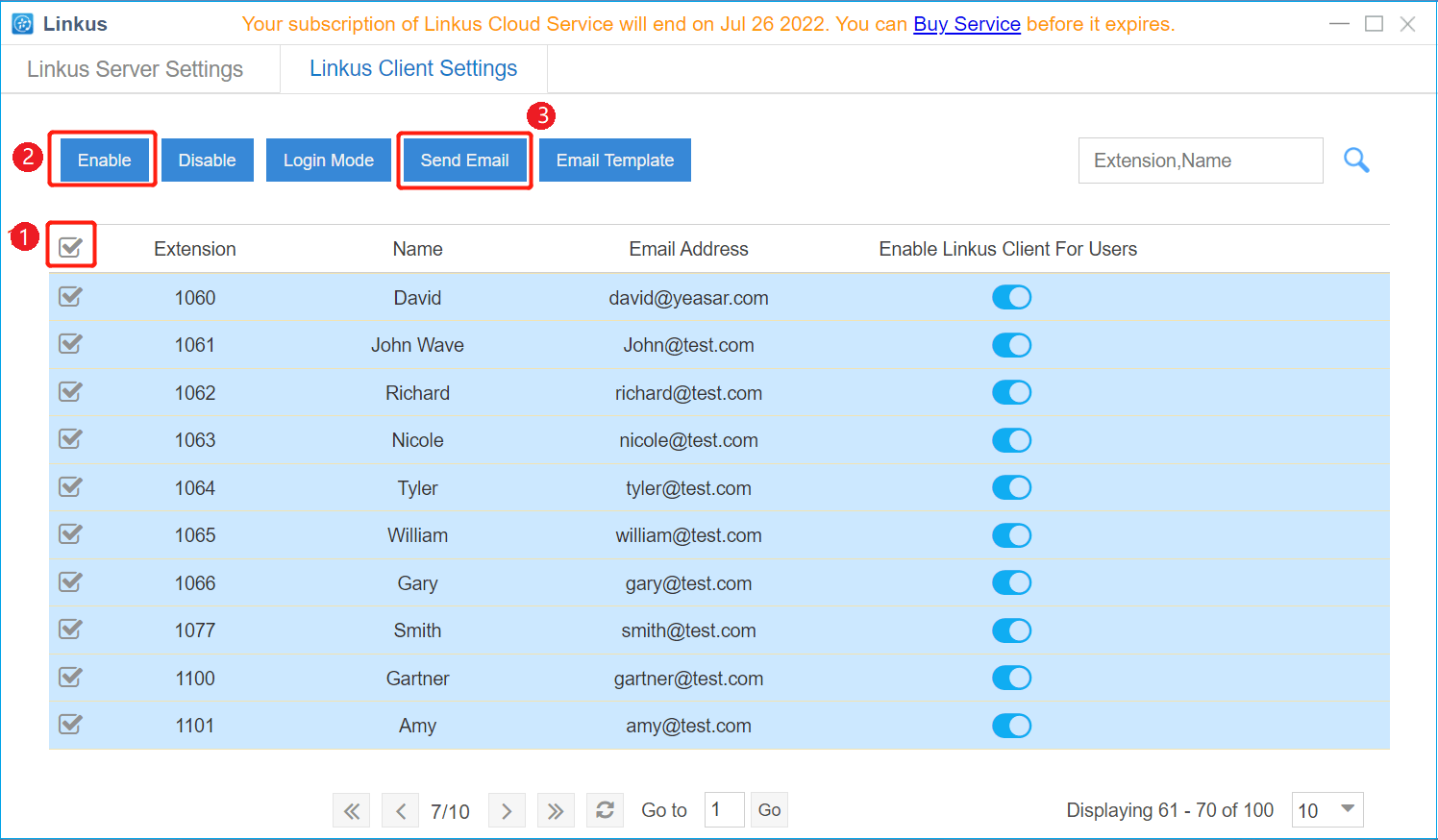
Task: Open the Email Template editor
Action: tap(614, 161)
